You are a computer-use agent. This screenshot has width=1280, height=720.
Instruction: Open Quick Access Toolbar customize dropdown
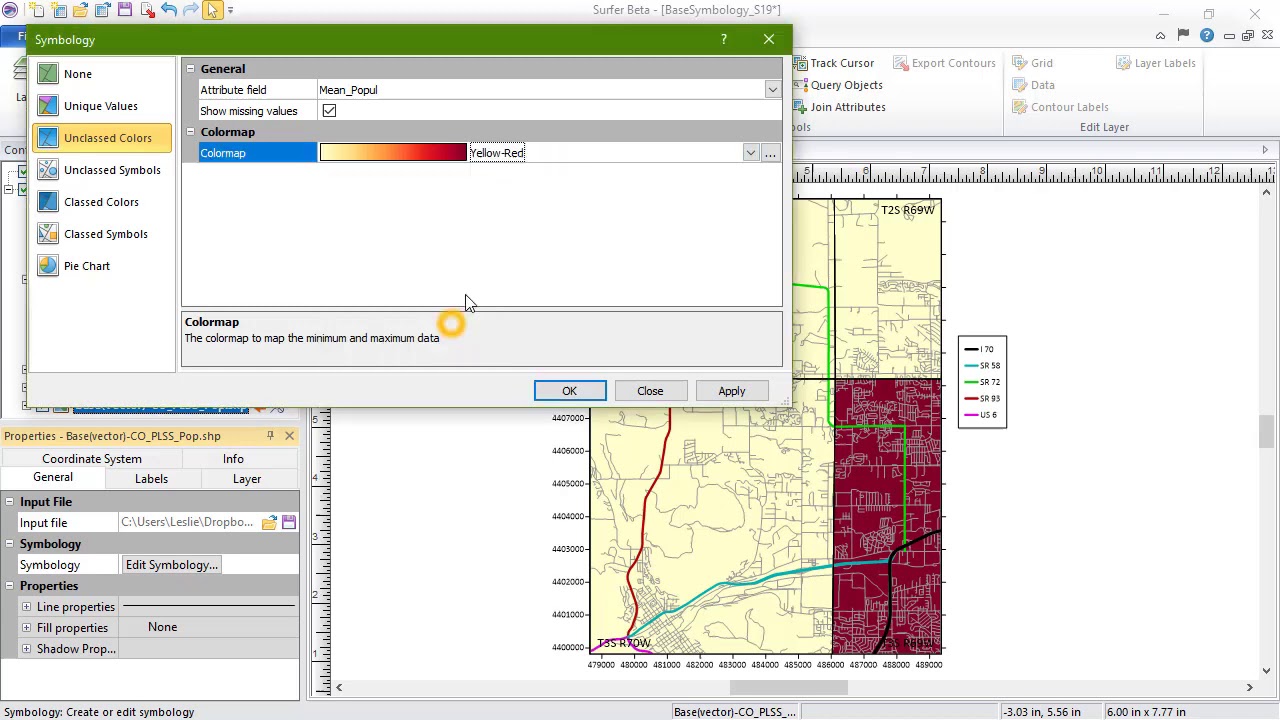point(231,10)
